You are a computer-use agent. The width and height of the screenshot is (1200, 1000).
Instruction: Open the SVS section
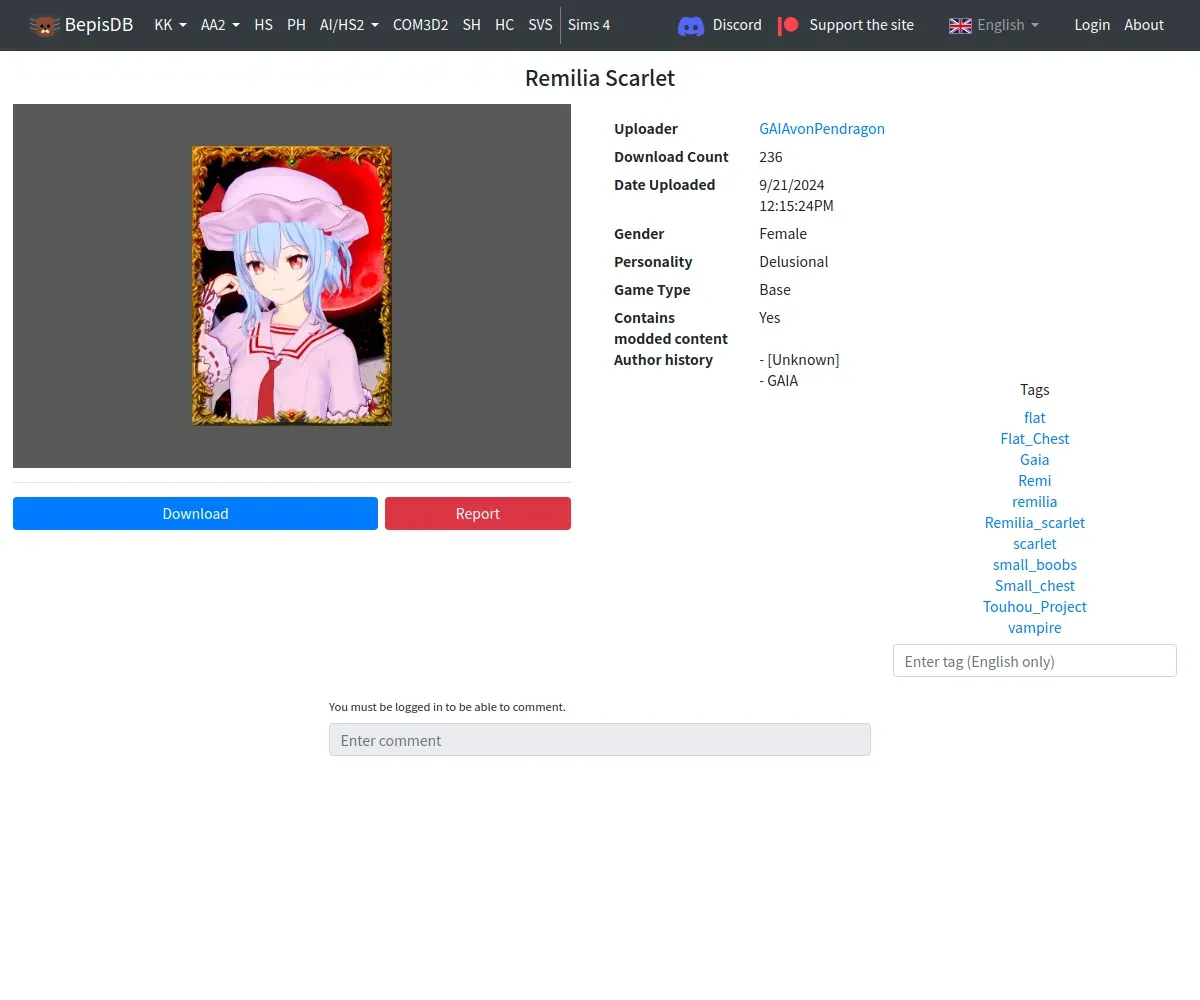[x=540, y=25]
